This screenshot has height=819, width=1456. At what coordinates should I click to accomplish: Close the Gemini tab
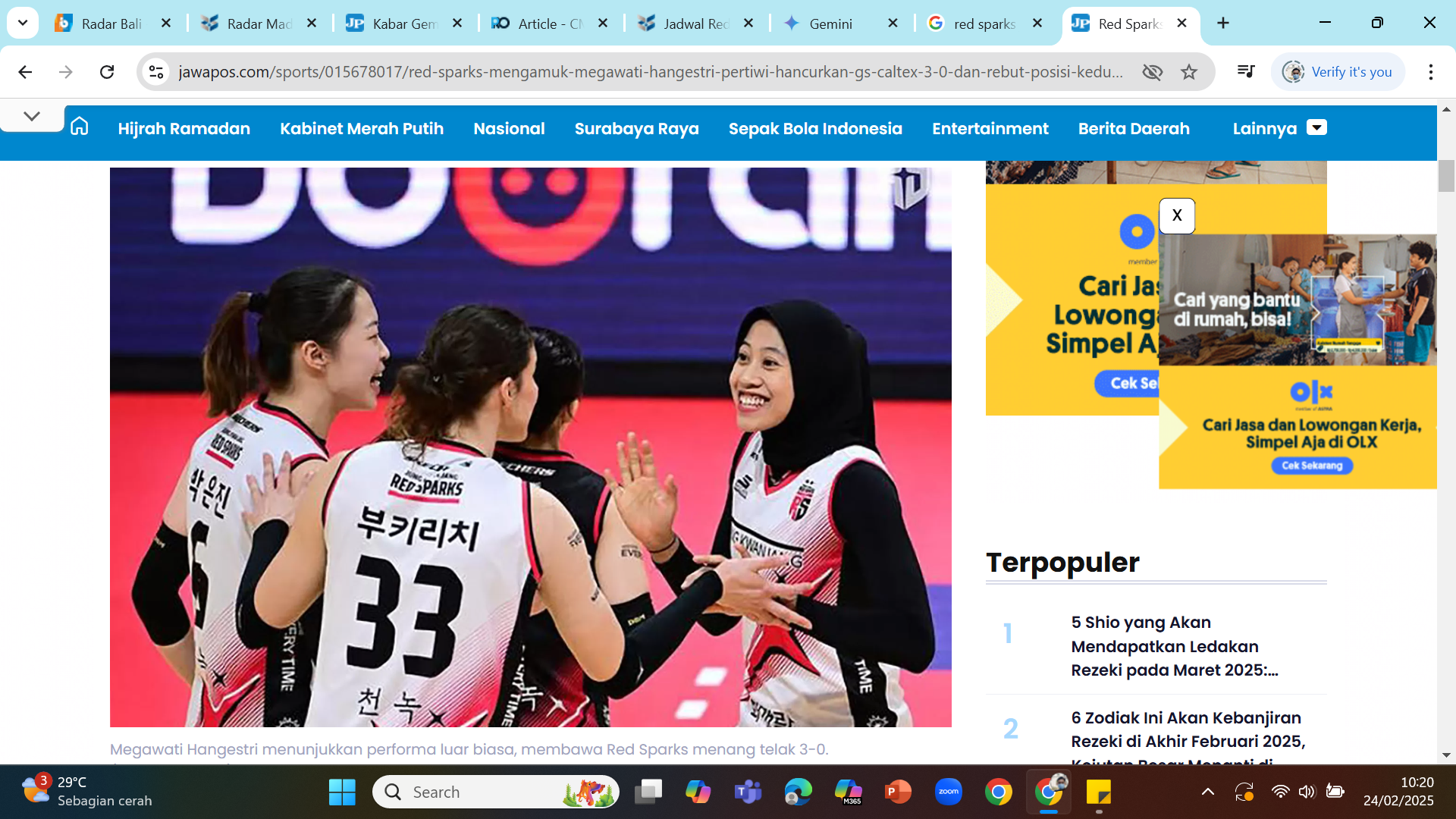(x=893, y=24)
